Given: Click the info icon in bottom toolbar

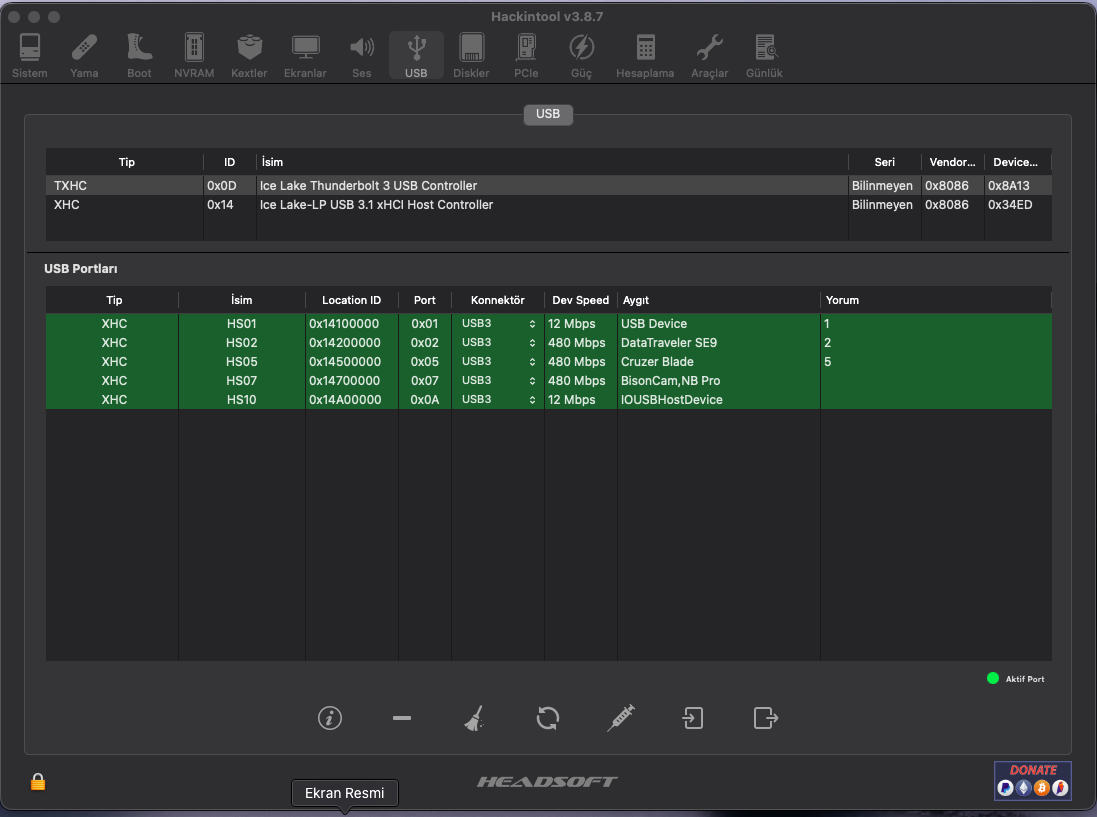Looking at the screenshot, I should coord(330,718).
